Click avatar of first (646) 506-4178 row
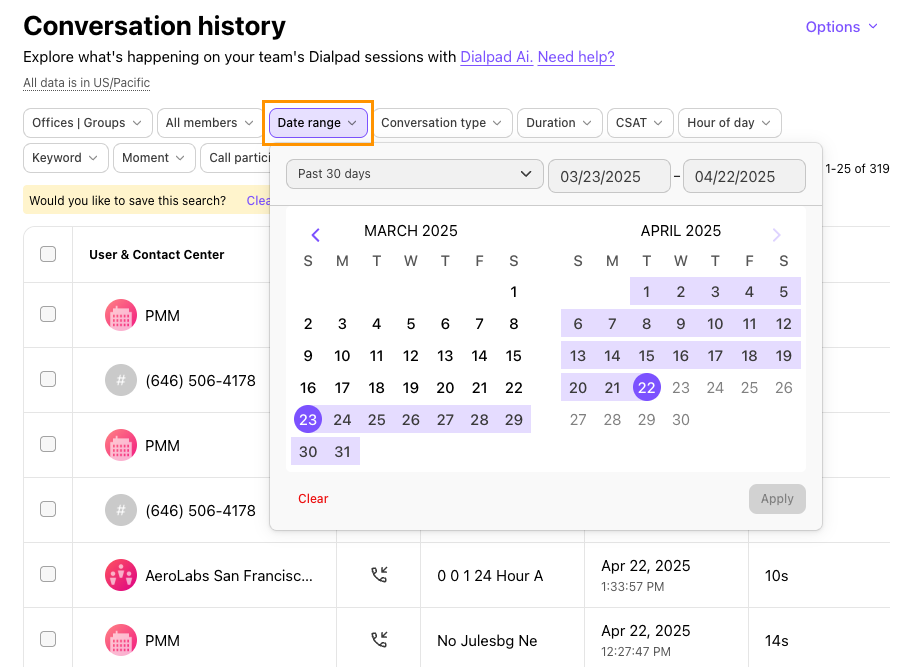The width and height of the screenshot is (908, 667). 121,380
